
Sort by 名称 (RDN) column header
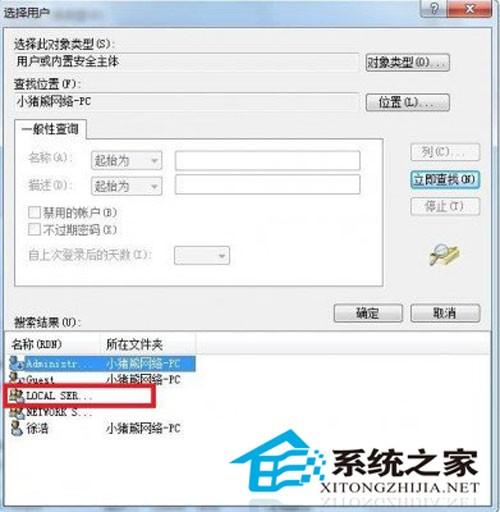[x=53, y=344]
